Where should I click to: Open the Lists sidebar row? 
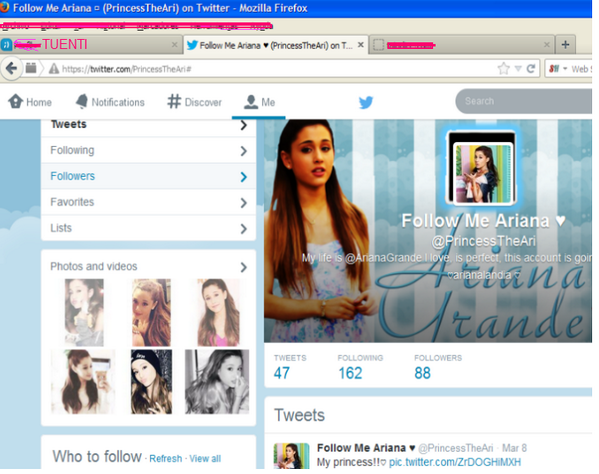pyautogui.click(x=149, y=228)
